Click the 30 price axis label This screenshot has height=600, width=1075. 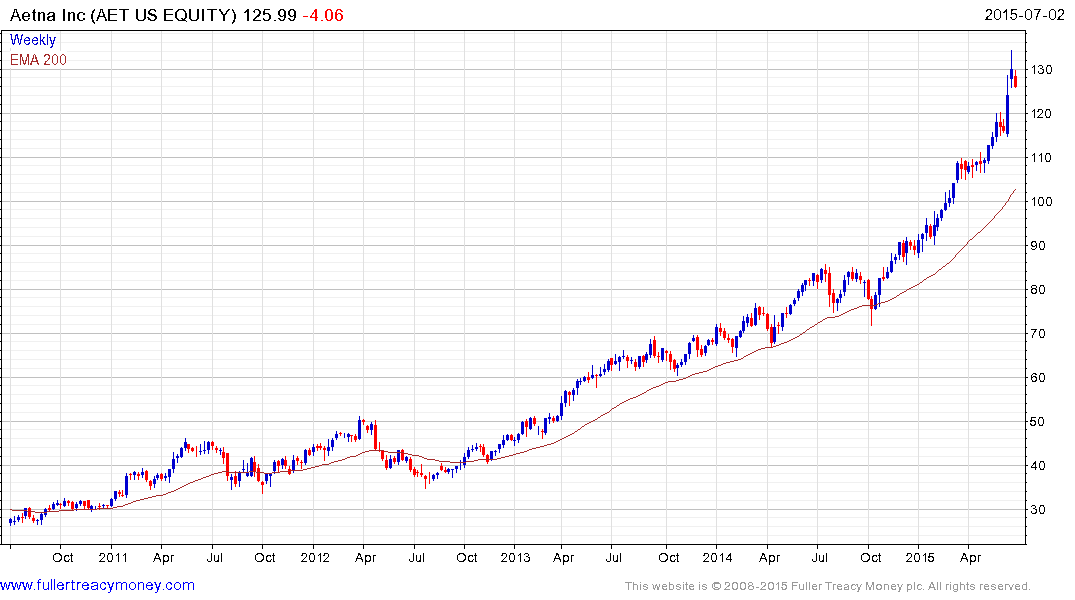1038,509
